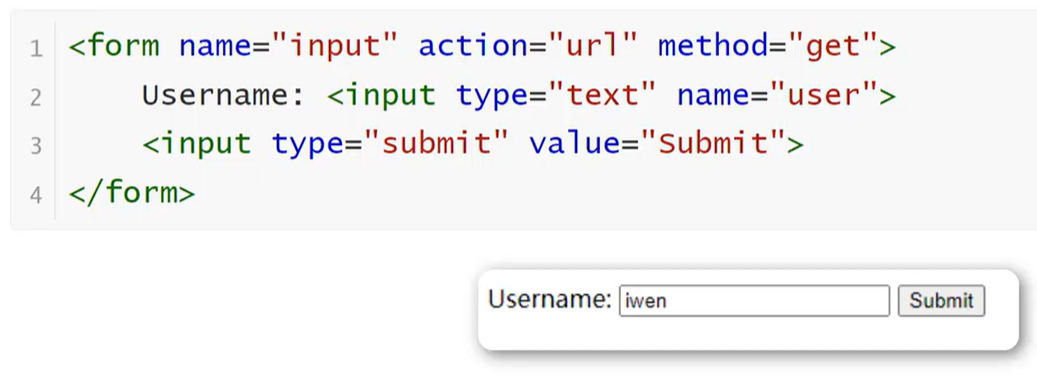Click line number 4 in the gutter
Screen dimensions: 1037x375
click(36, 195)
